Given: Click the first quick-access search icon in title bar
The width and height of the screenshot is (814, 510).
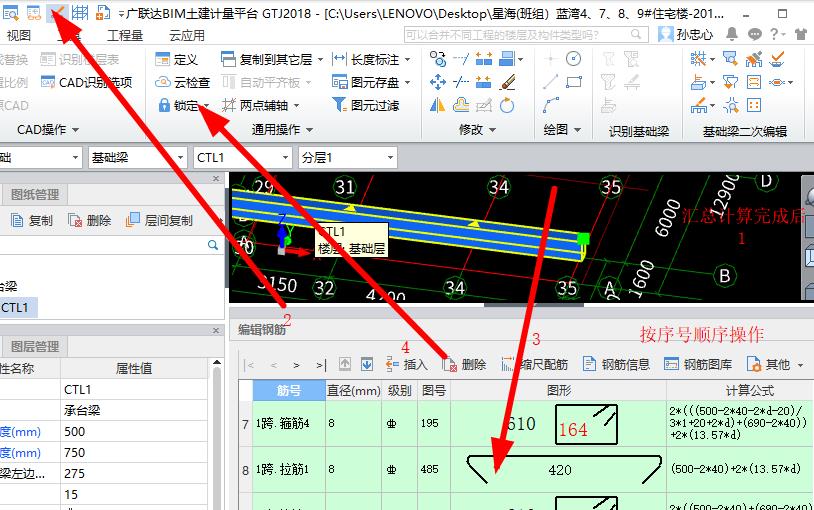Looking at the screenshot, I should tap(10, 12).
